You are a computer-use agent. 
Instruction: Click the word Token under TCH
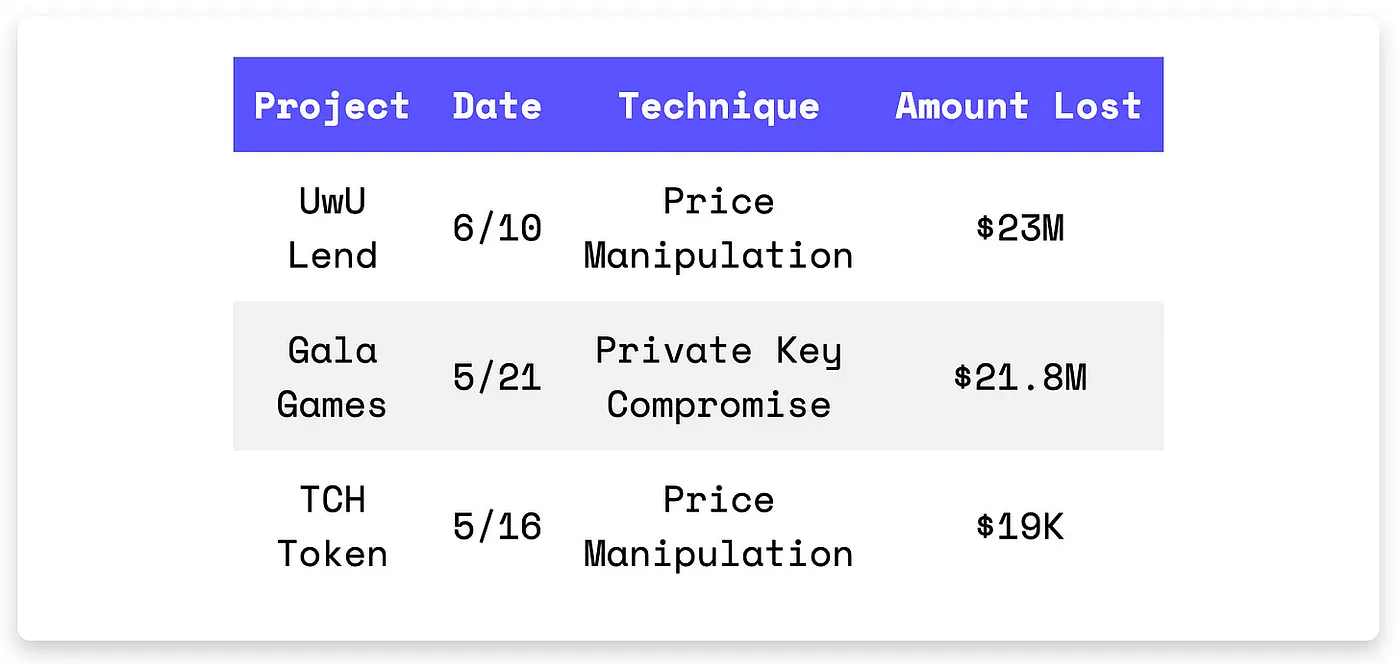332,554
